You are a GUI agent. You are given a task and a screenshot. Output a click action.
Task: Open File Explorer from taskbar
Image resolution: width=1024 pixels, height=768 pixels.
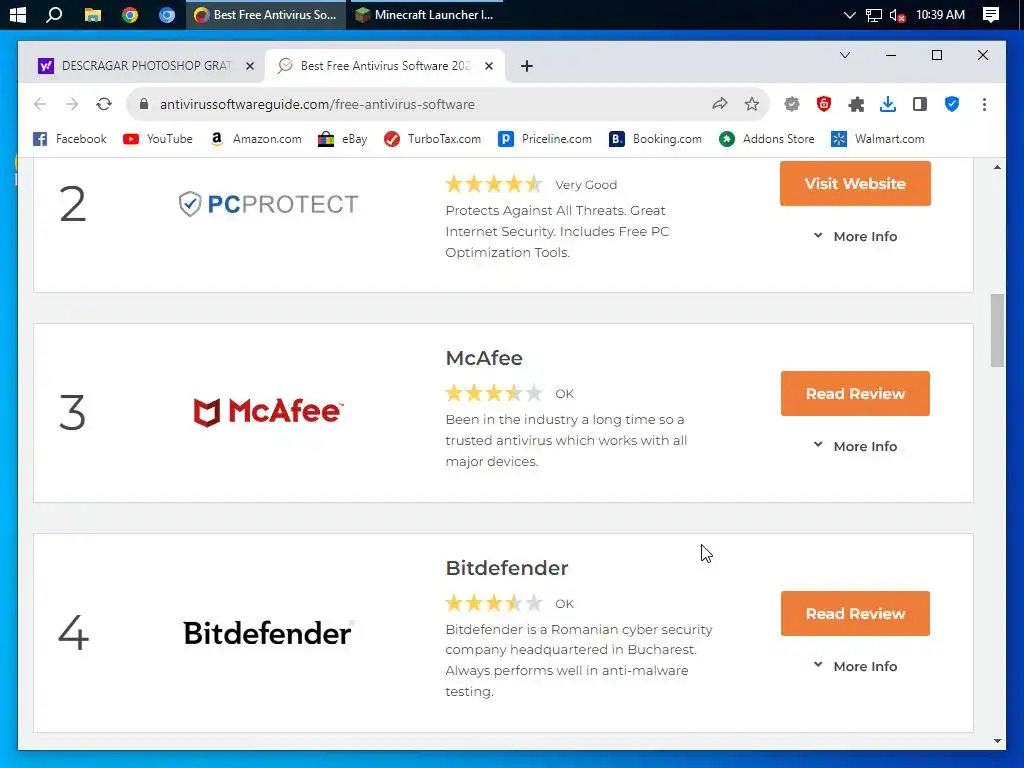pyautogui.click(x=93, y=14)
